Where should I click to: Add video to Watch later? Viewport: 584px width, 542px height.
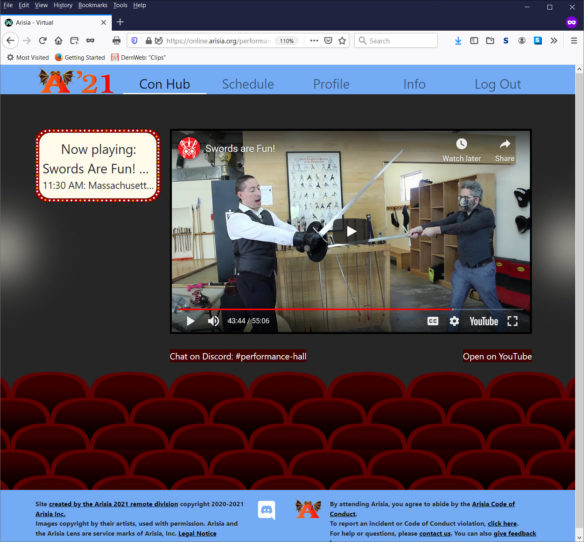click(x=461, y=150)
